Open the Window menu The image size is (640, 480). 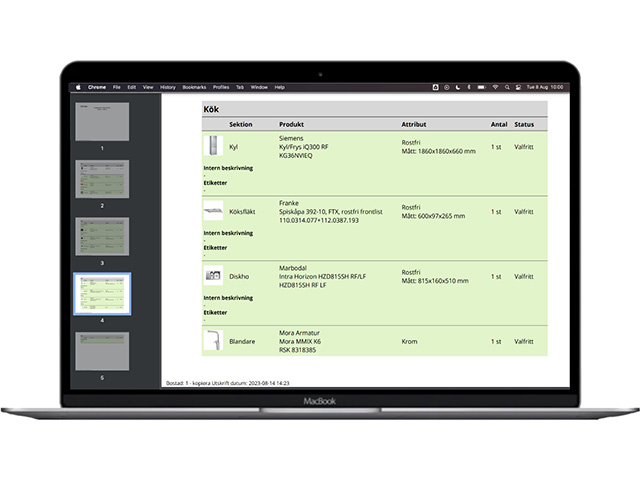(259, 87)
